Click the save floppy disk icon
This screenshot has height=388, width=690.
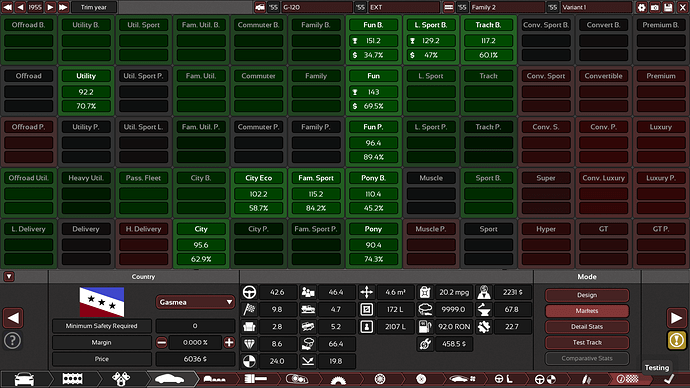(668, 7)
